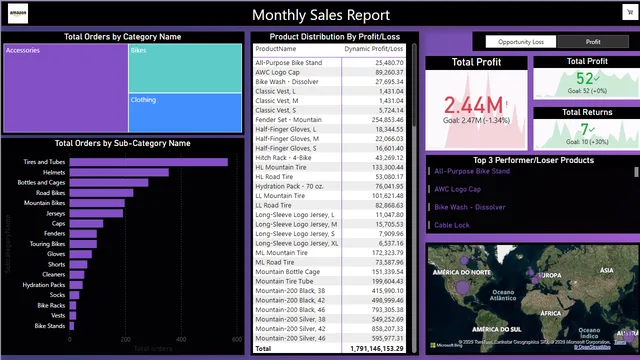640x360 pixels.
Task: Click the Helmets bar
Action: [119, 172]
